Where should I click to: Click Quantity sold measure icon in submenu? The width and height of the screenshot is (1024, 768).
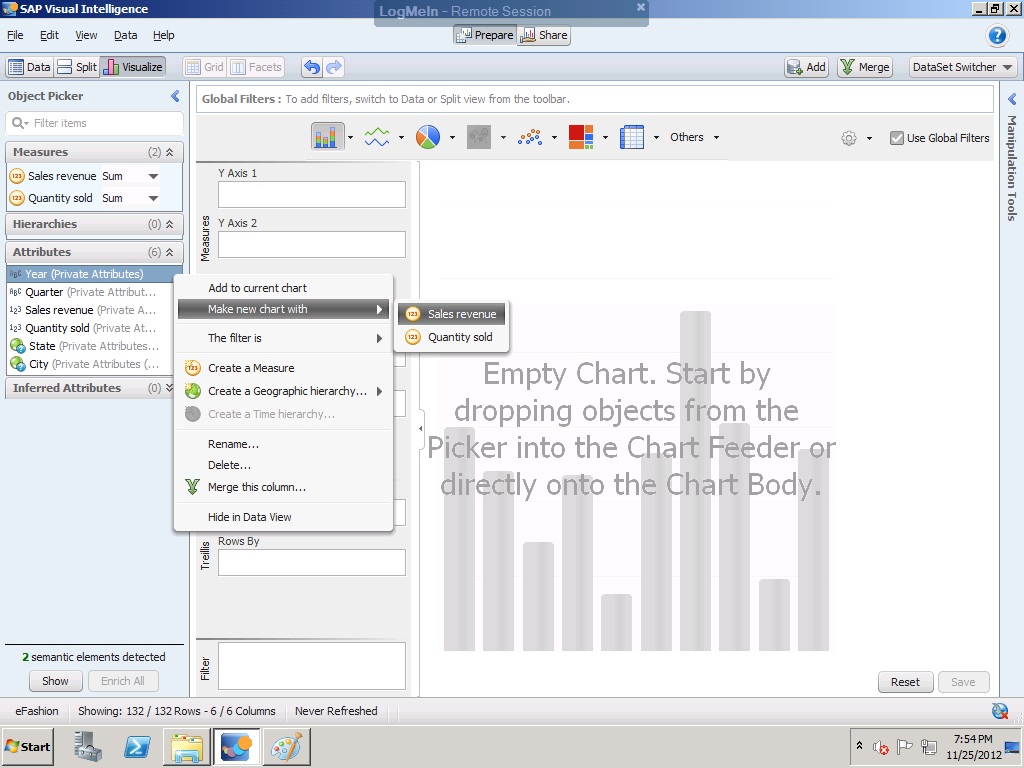coord(413,337)
